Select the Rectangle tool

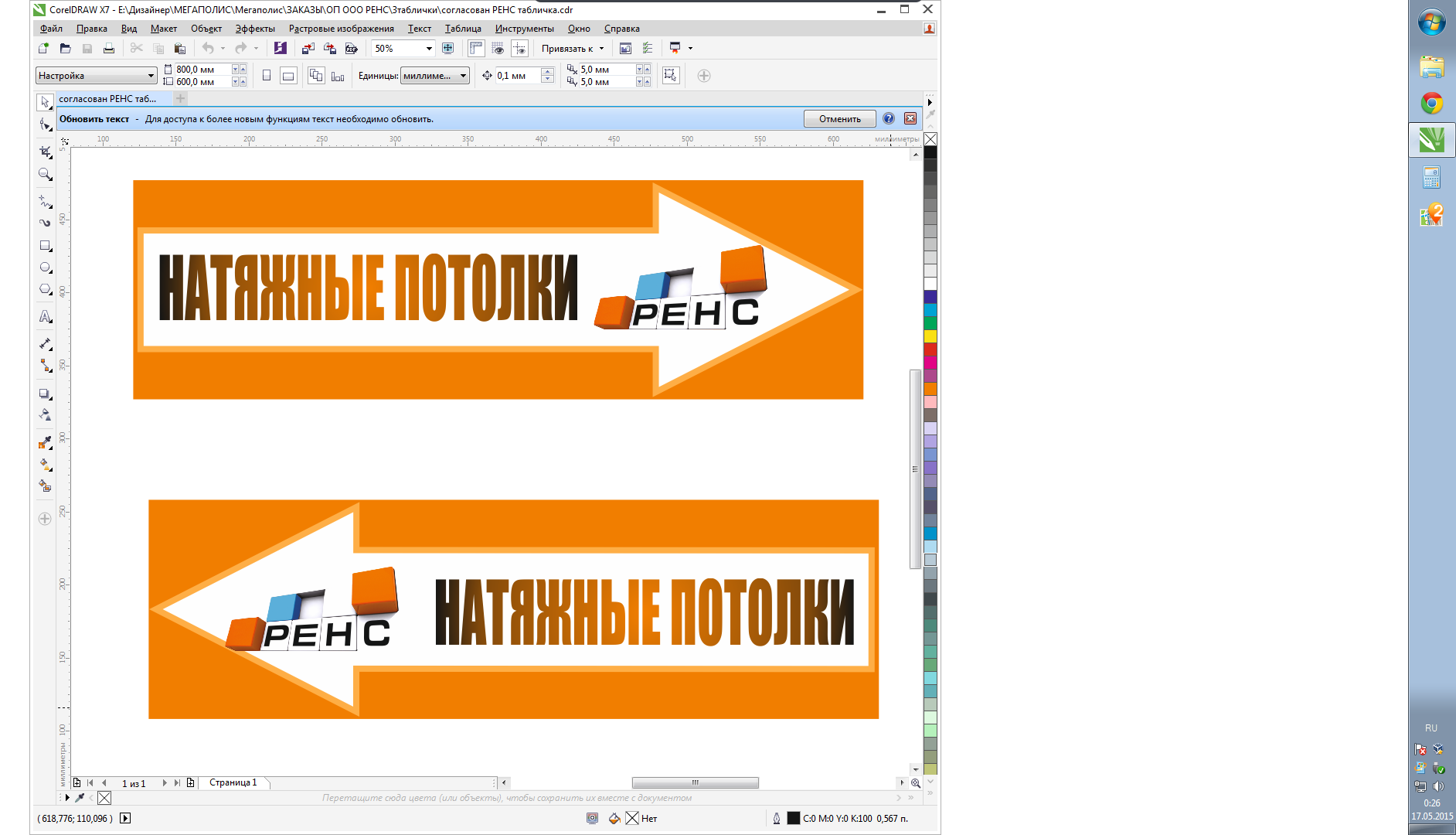click(x=45, y=246)
